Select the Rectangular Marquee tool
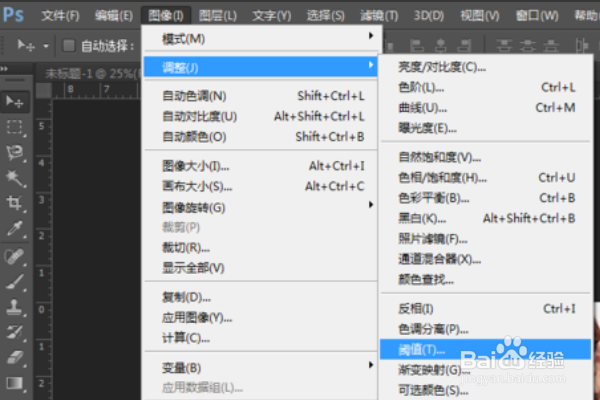The height and width of the screenshot is (400, 600). point(15,127)
